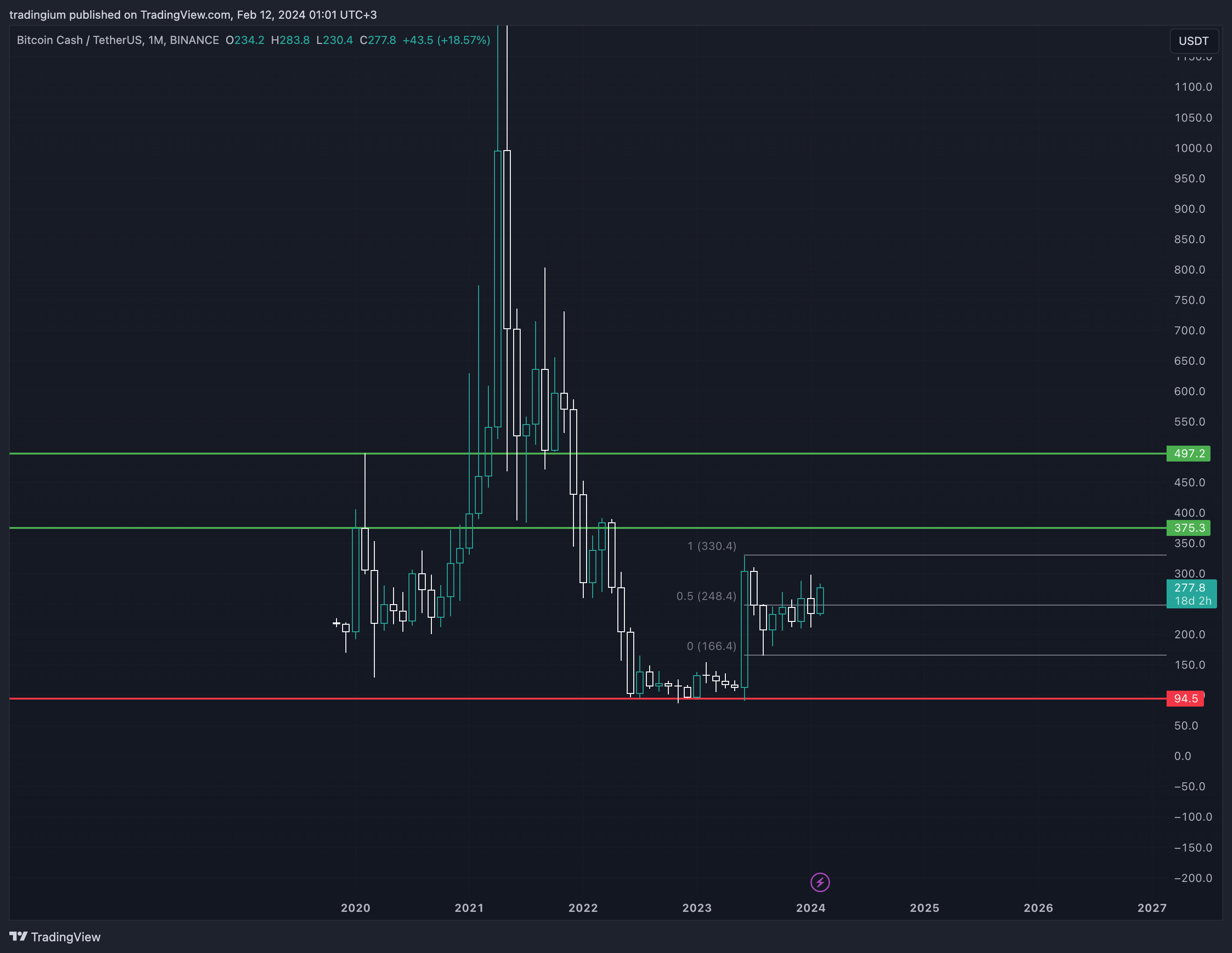Click the 750.0 price axis label

coord(1189,300)
